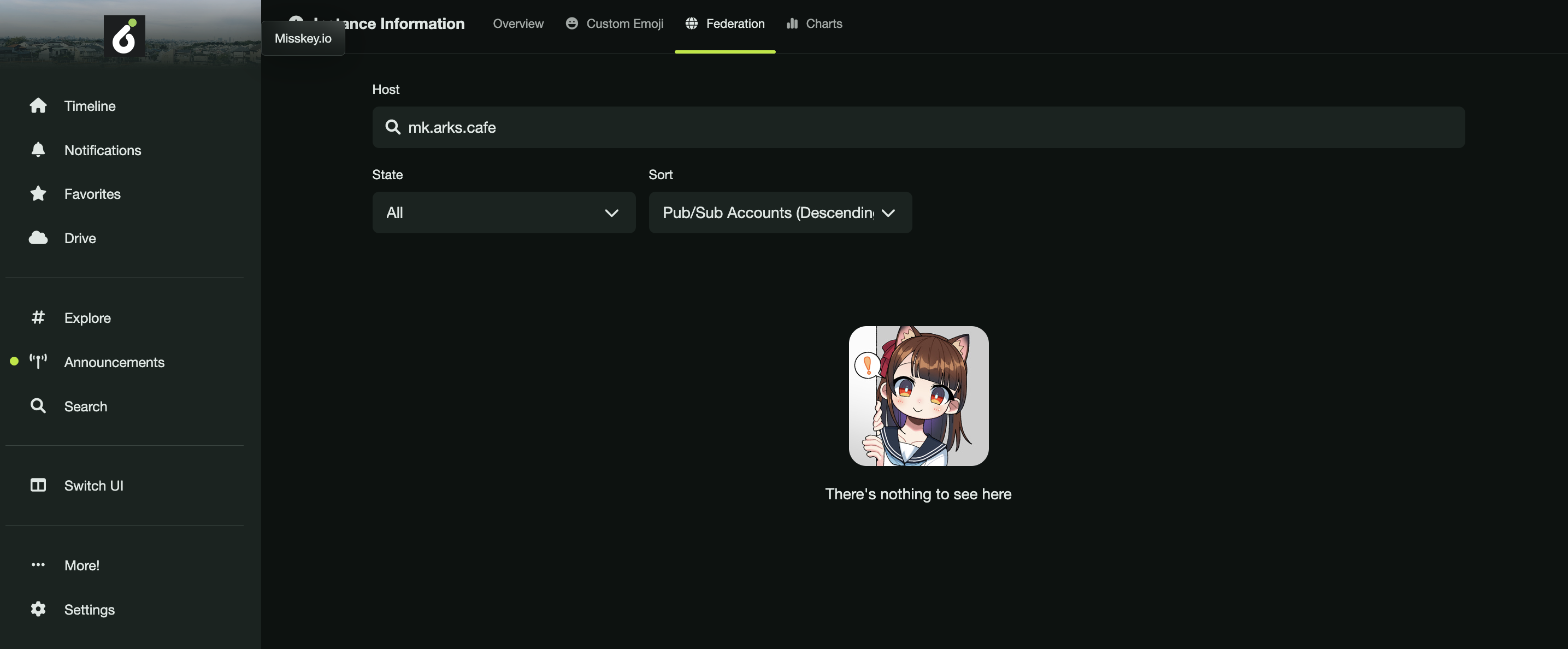Click the Switch UI panel icon

(x=38, y=485)
